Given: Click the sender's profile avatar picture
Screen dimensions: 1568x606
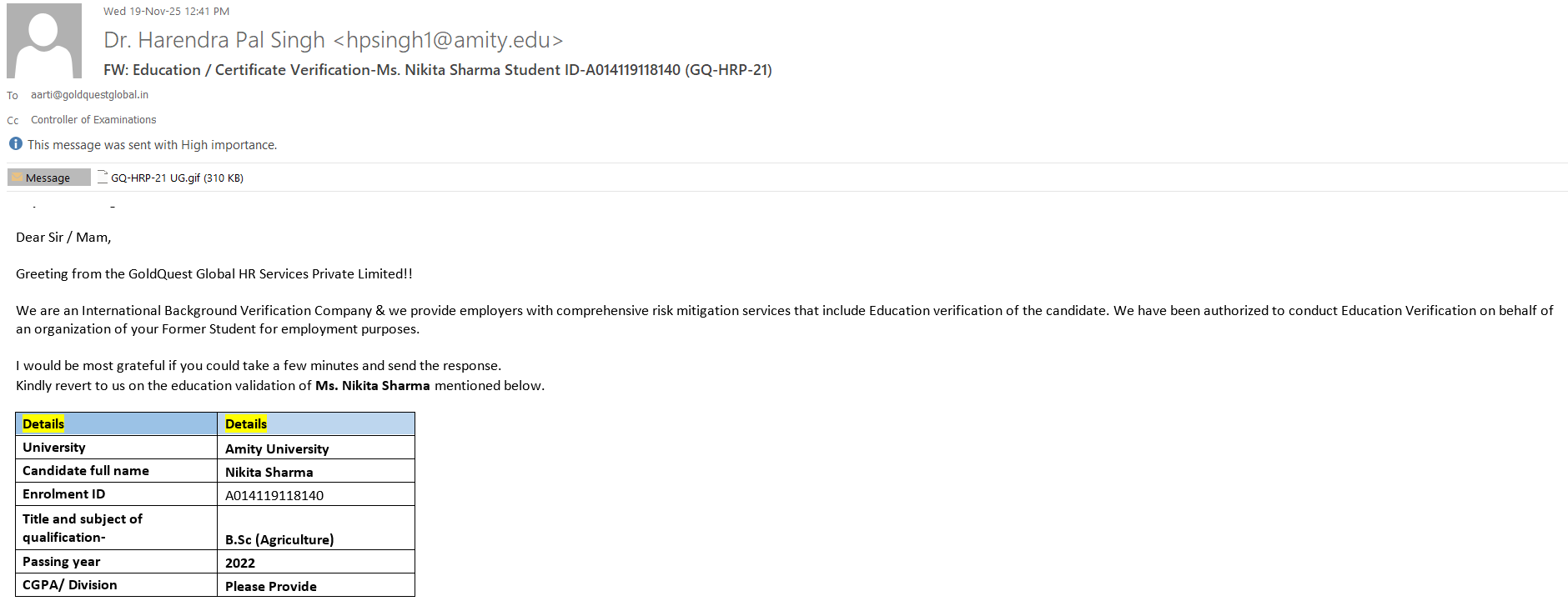Looking at the screenshot, I should [44, 41].
